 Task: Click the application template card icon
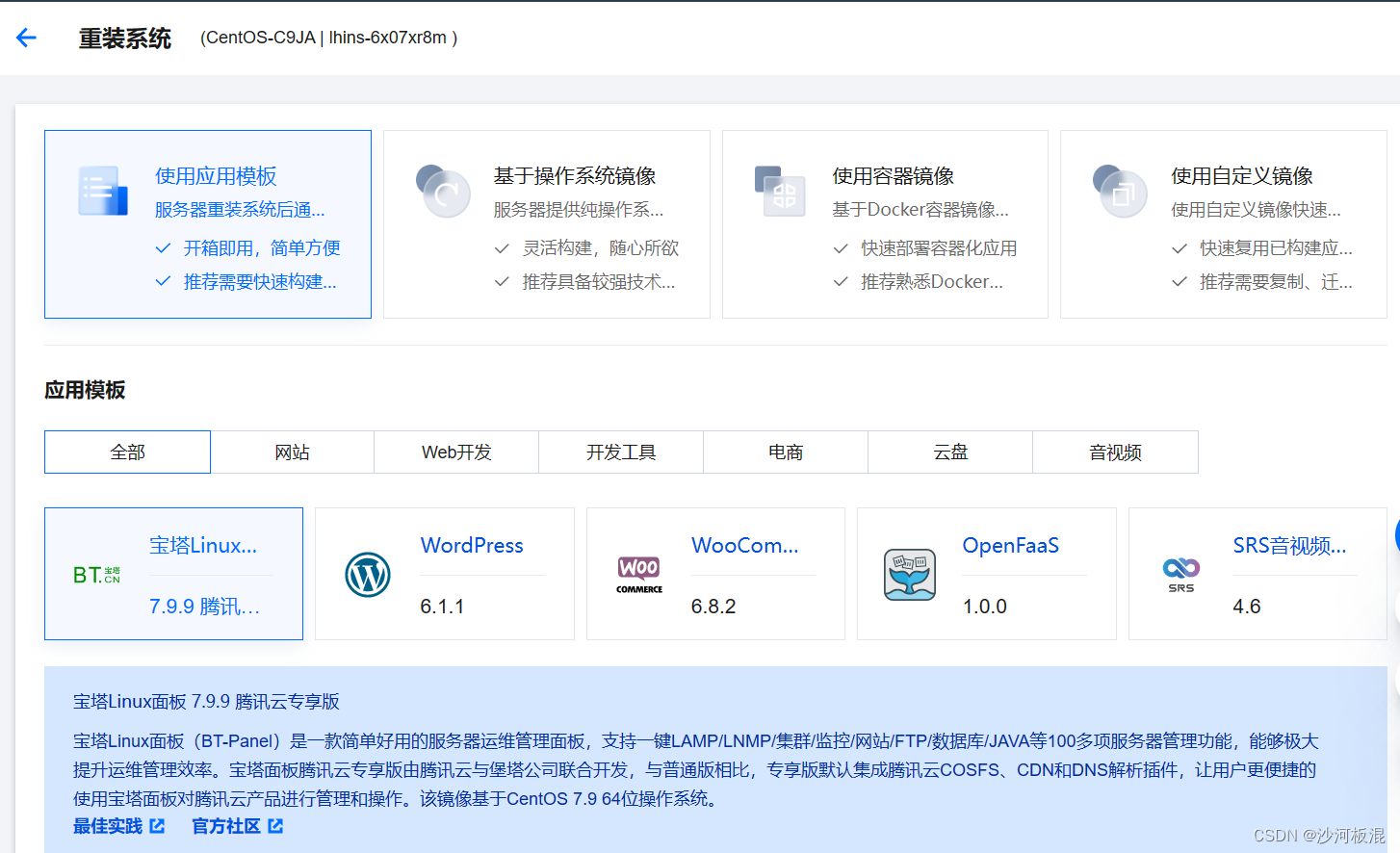[103, 191]
